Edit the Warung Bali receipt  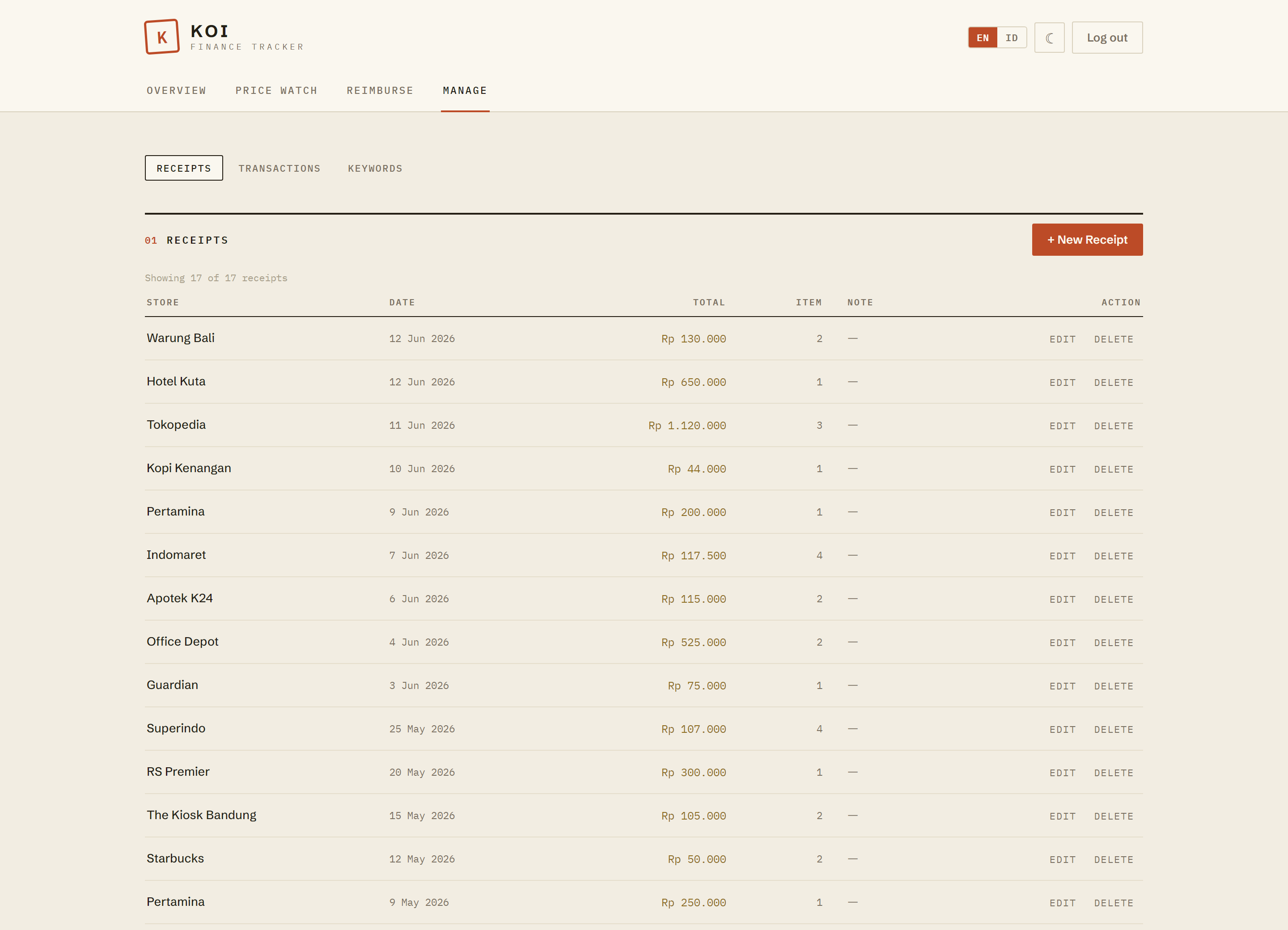coord(1063,339)
